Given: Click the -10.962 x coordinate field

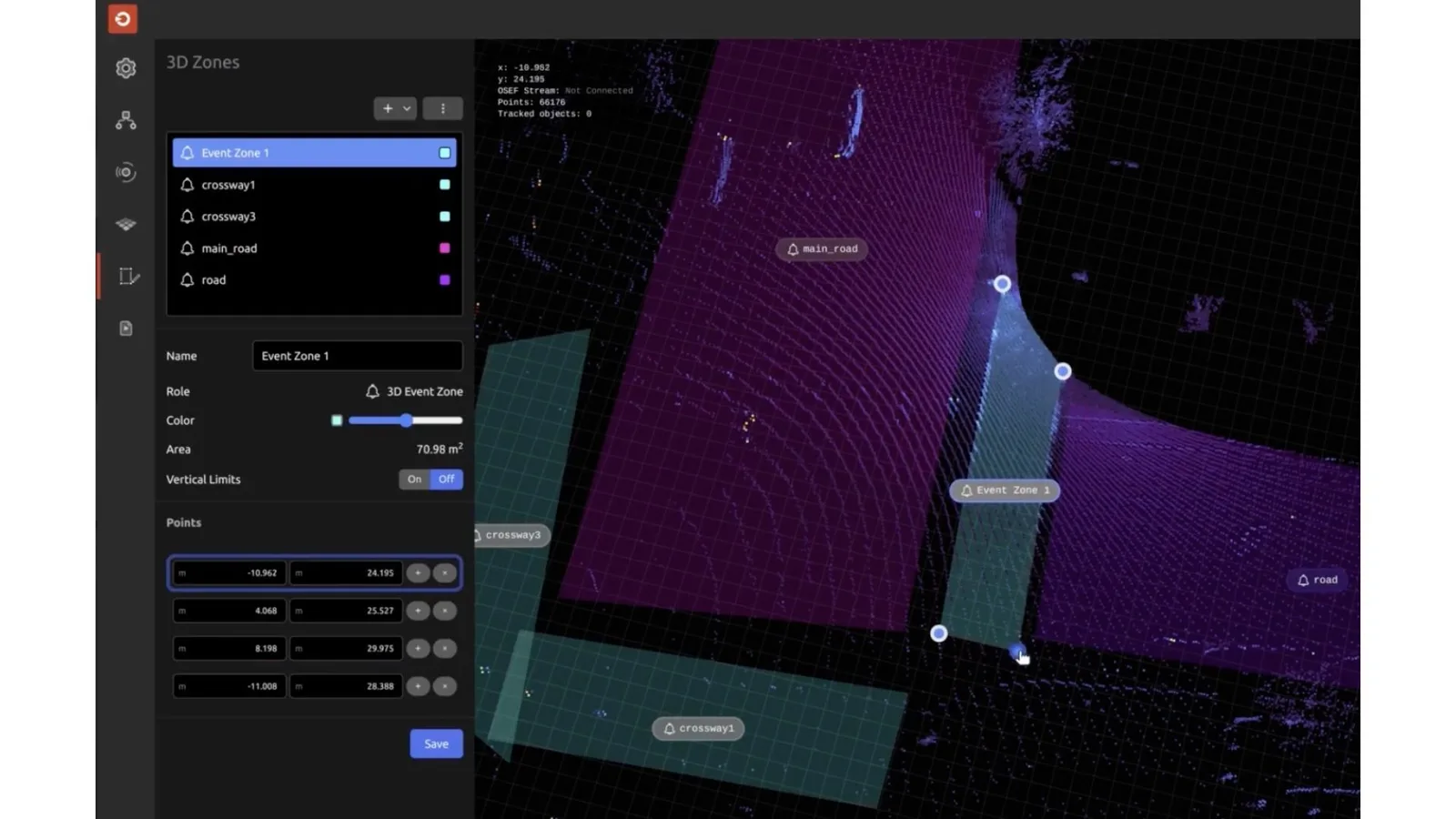Looking at the screenshot, I should tap(229, 573).
